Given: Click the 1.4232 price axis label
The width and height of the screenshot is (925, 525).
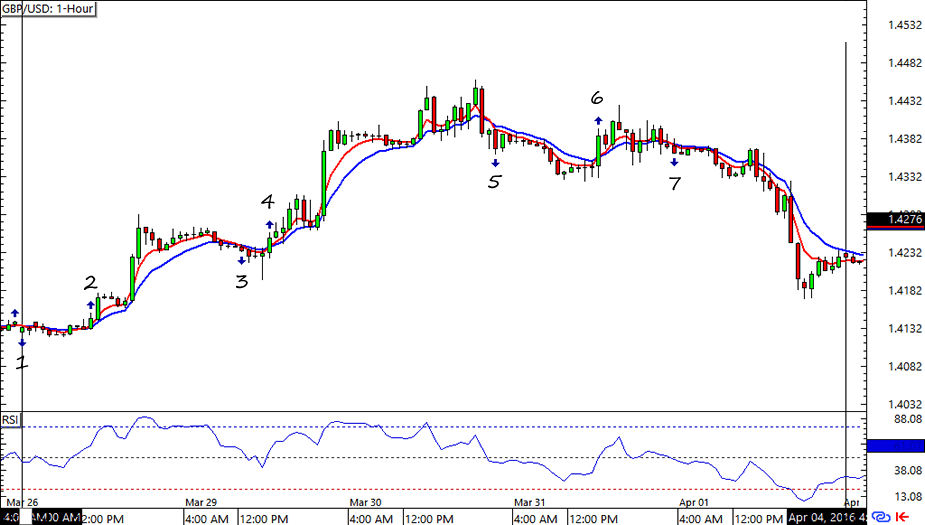Looking at the screenshot, I should (x=904, y=253).
